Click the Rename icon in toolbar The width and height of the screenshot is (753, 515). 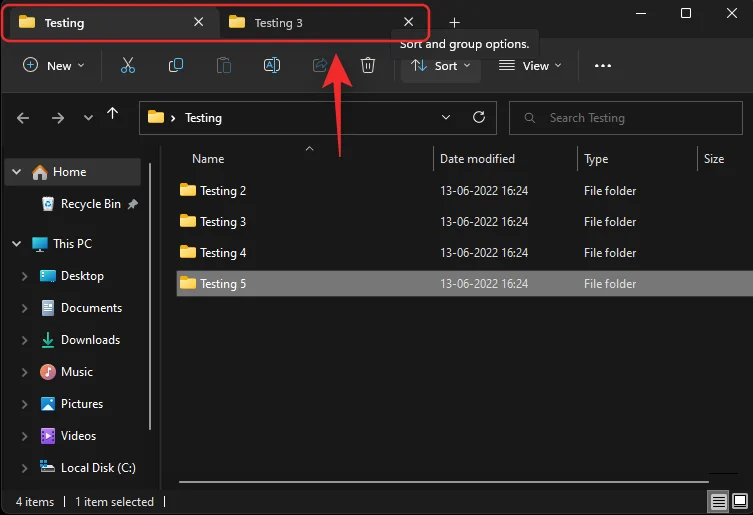coord(272,65)
